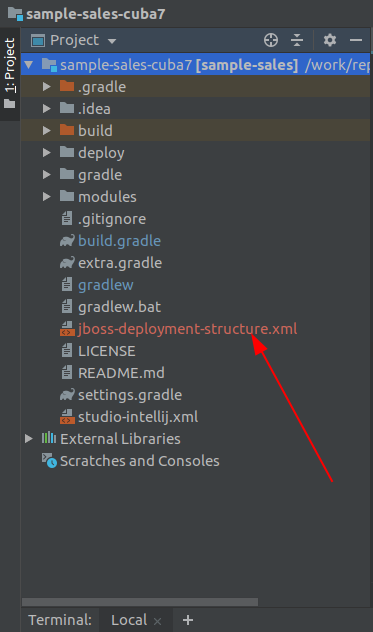
Task: Select build.gradle in the project tree
Action: [119, 241]
